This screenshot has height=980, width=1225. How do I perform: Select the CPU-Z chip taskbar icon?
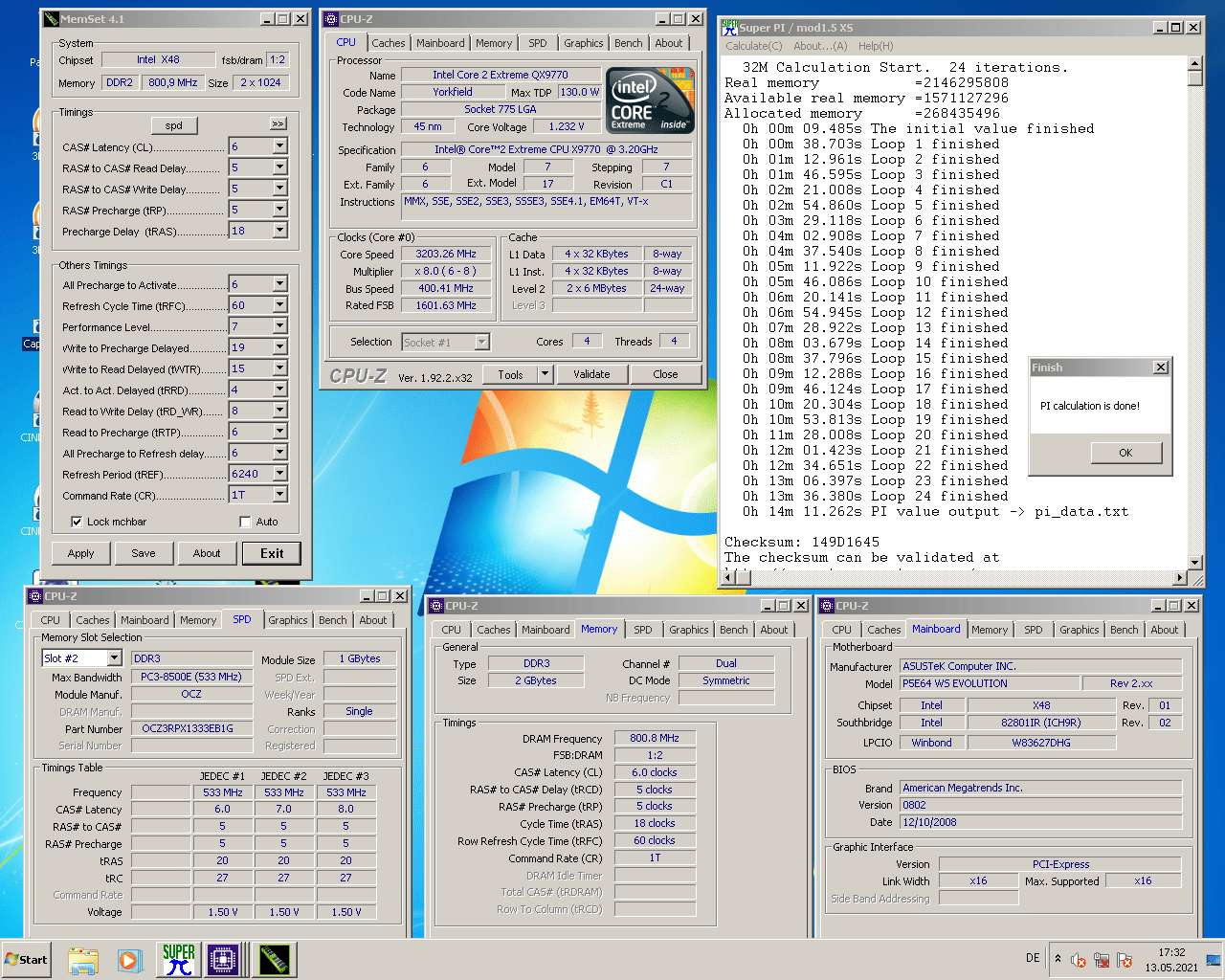coord(224,960)
